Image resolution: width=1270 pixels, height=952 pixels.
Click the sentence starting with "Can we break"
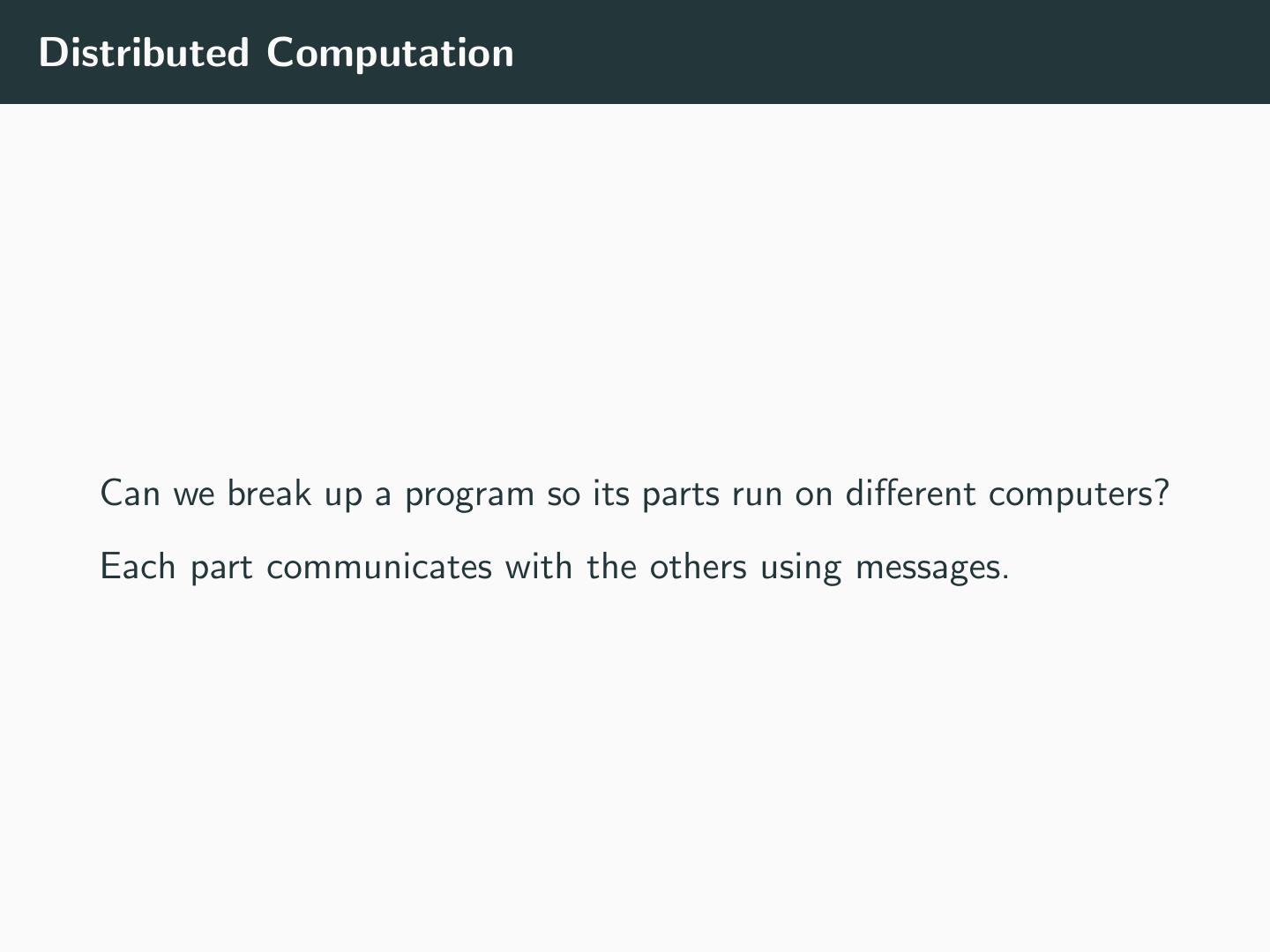(x=634, y=494)
